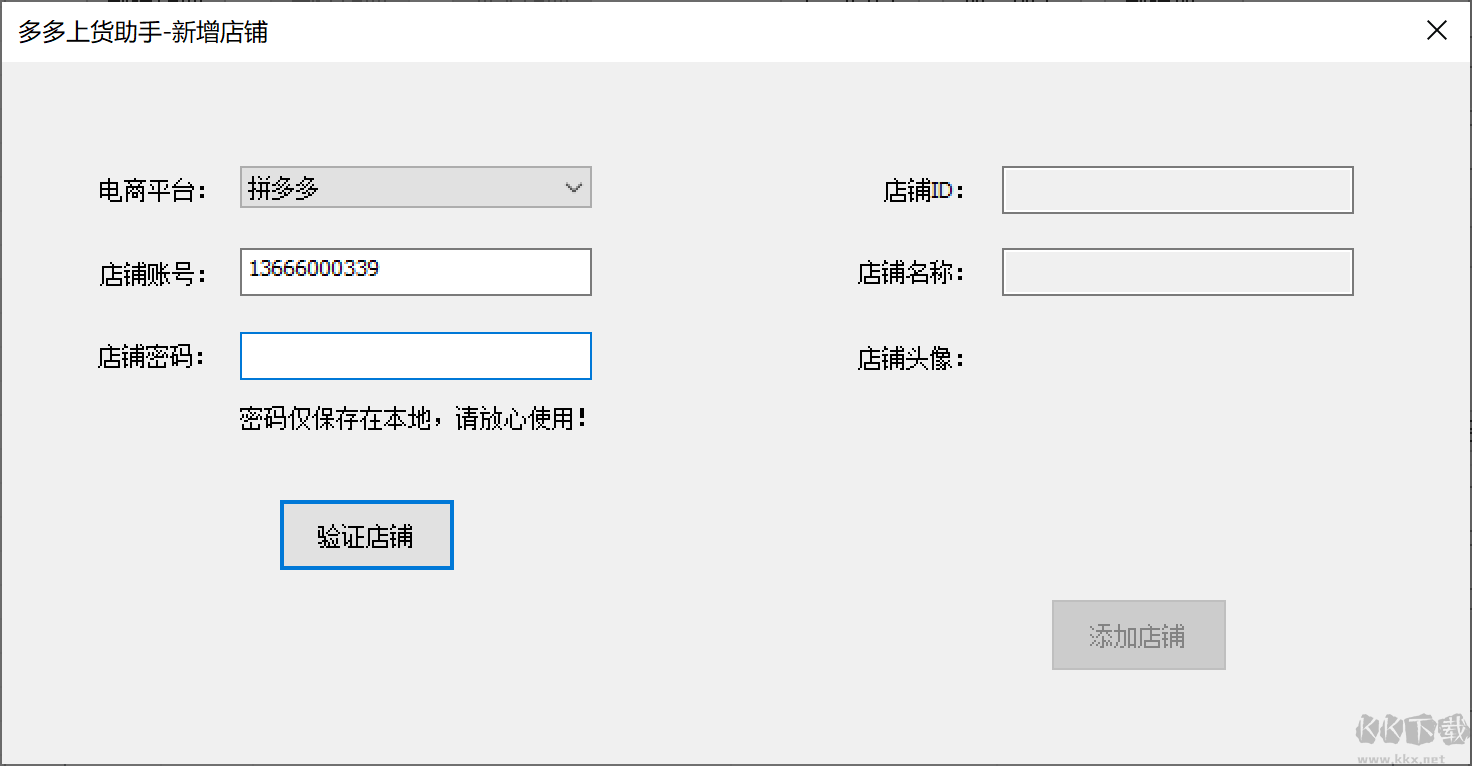The image size is (1472, 766).
Task: Click the 密码仅保存在本地 hint text
Action: pos(414,419)
